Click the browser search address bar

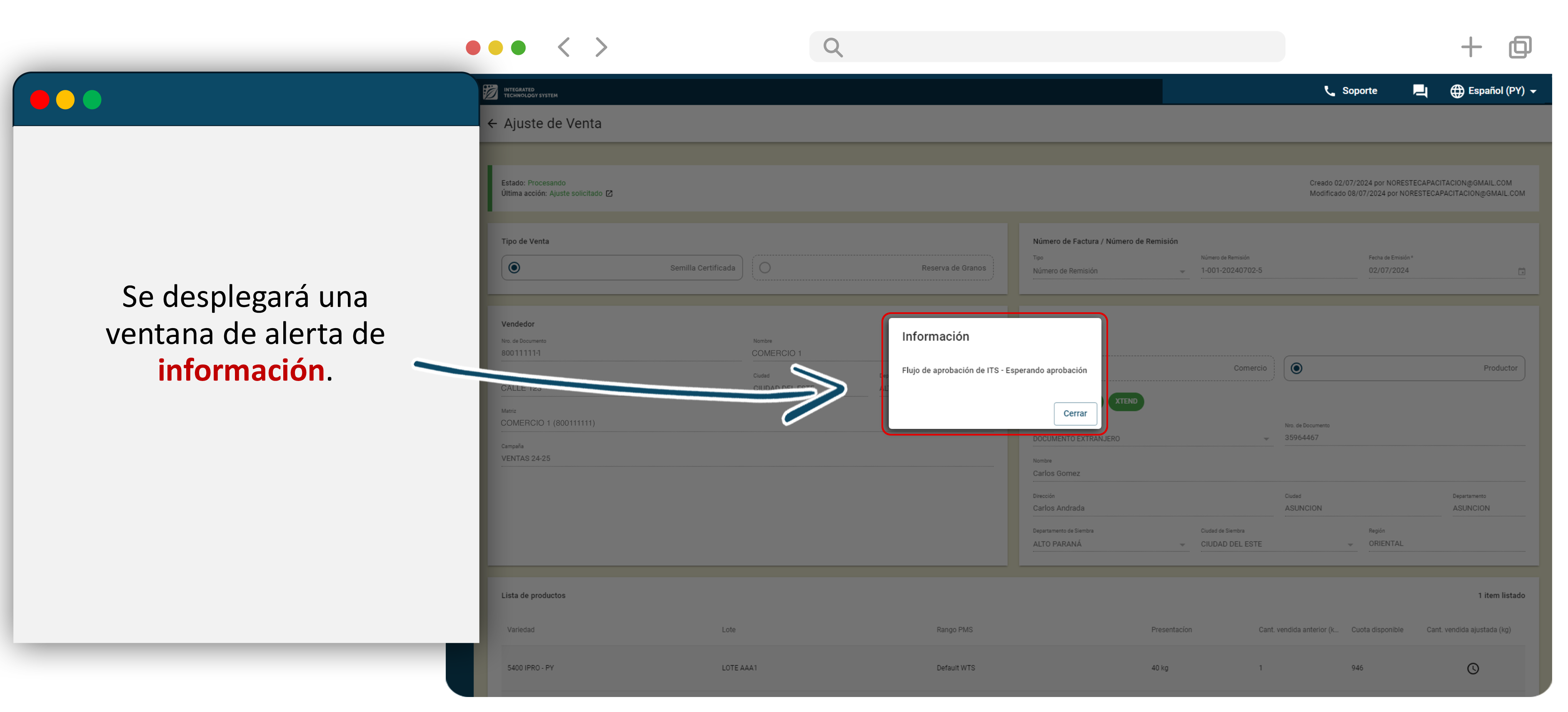(x=1047, y=47)
